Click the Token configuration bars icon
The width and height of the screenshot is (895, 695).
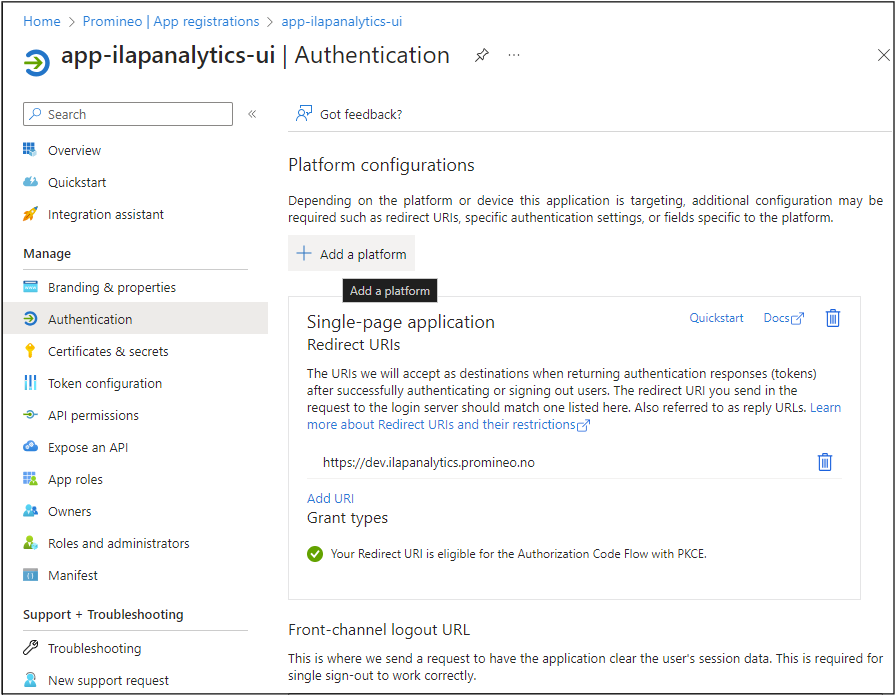click(30, 382)
